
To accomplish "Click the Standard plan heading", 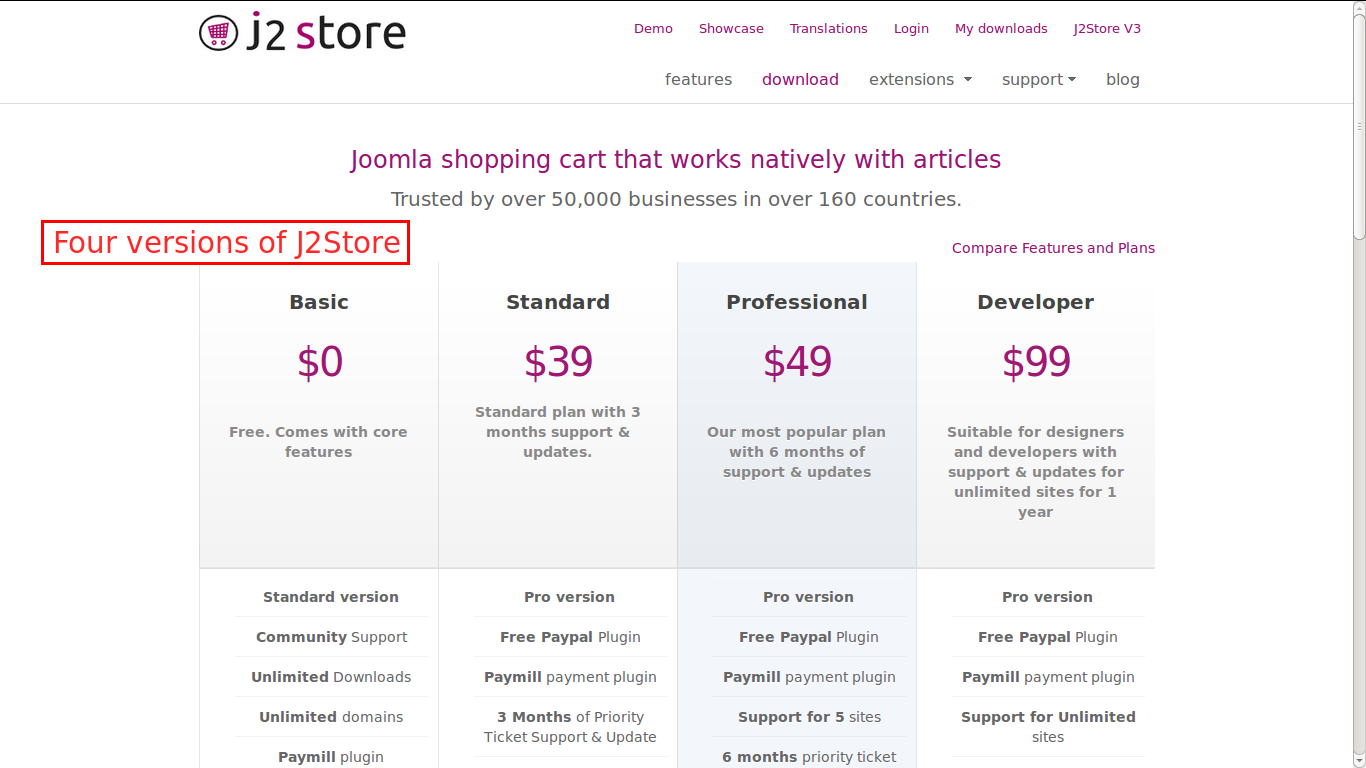I will [558, 302].
